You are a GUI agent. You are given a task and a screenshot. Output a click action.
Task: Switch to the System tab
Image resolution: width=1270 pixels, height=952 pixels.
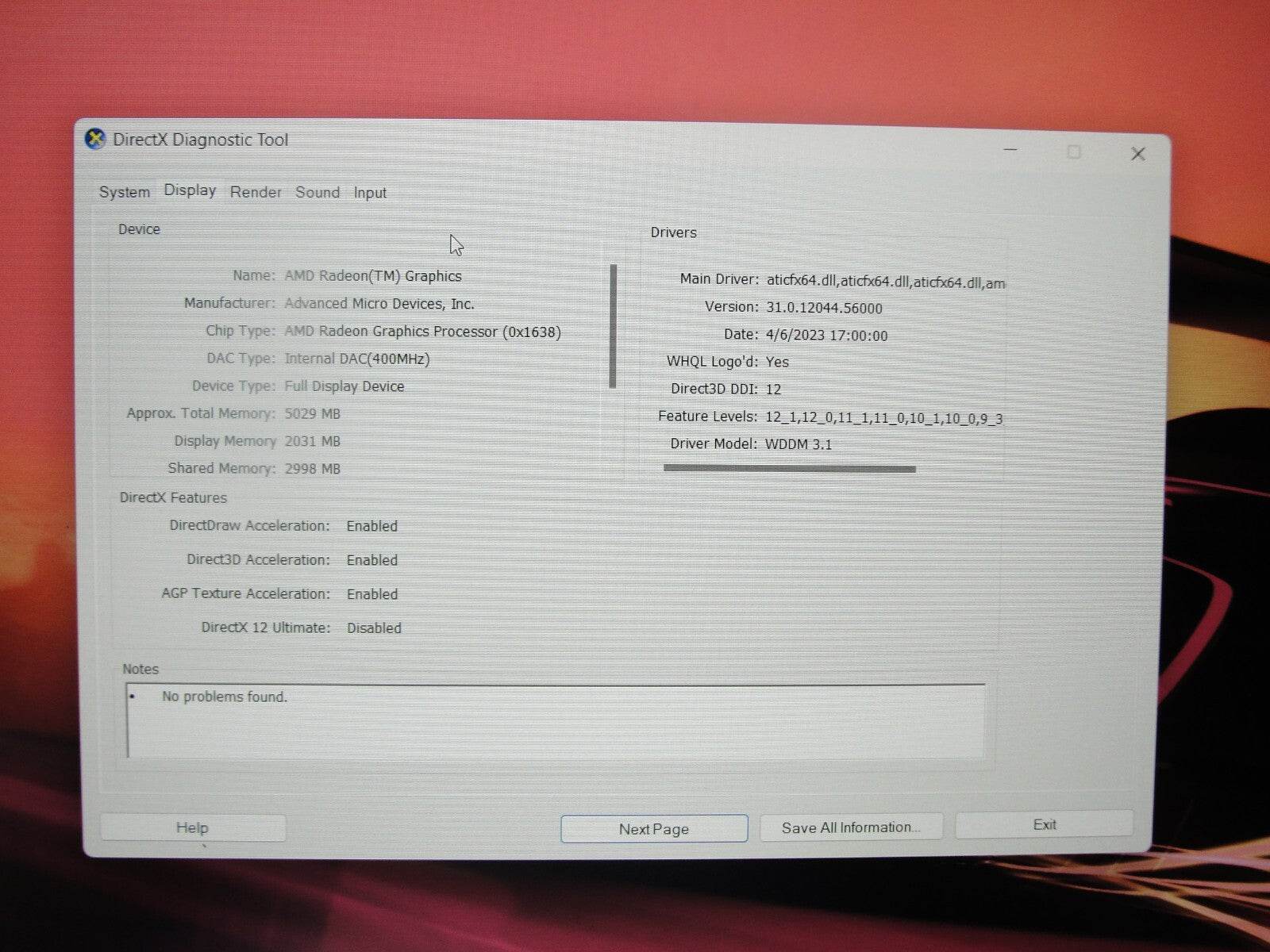[x=124, y=192]
